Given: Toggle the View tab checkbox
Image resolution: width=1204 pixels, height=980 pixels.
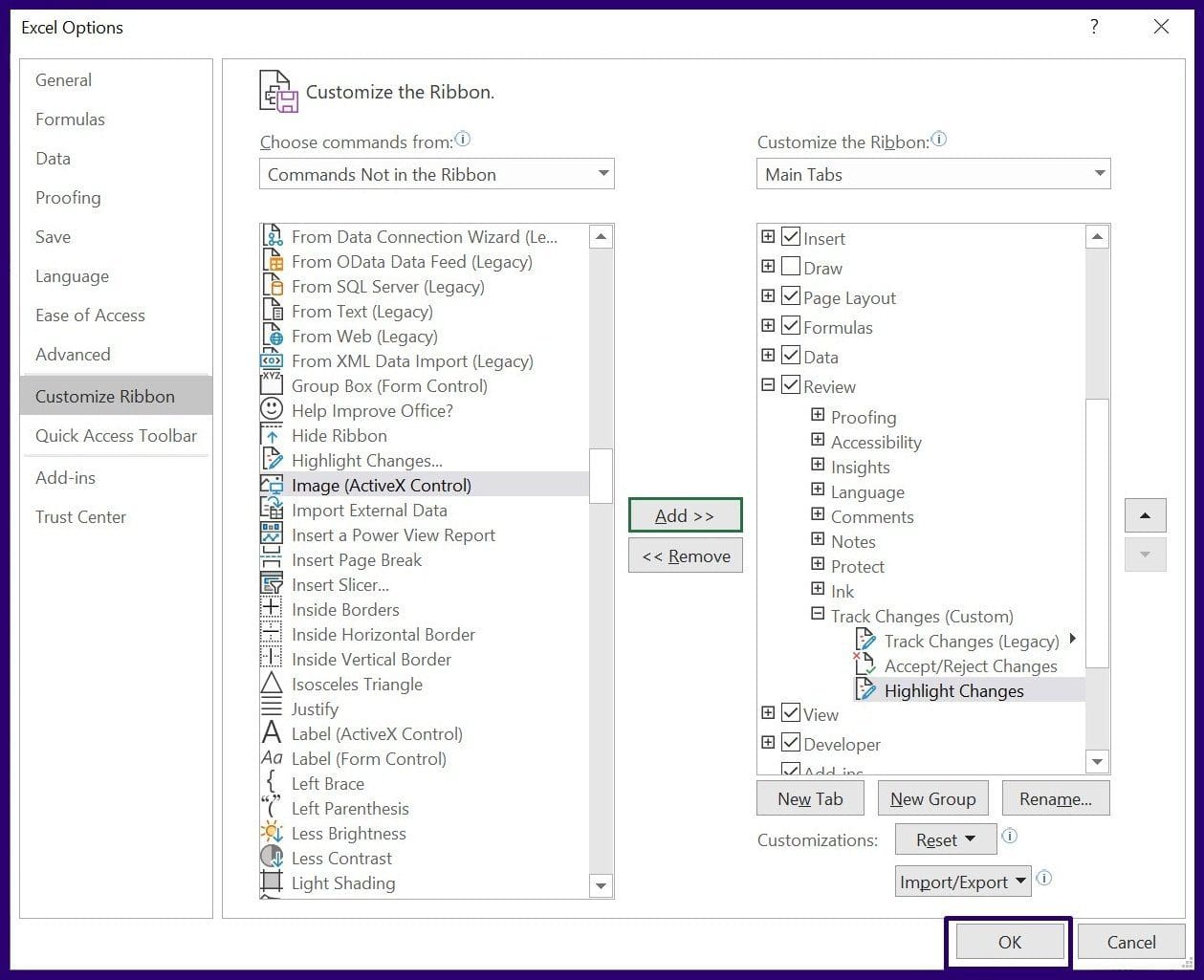Looking at the screenshot, I should [x=791, y=713].
